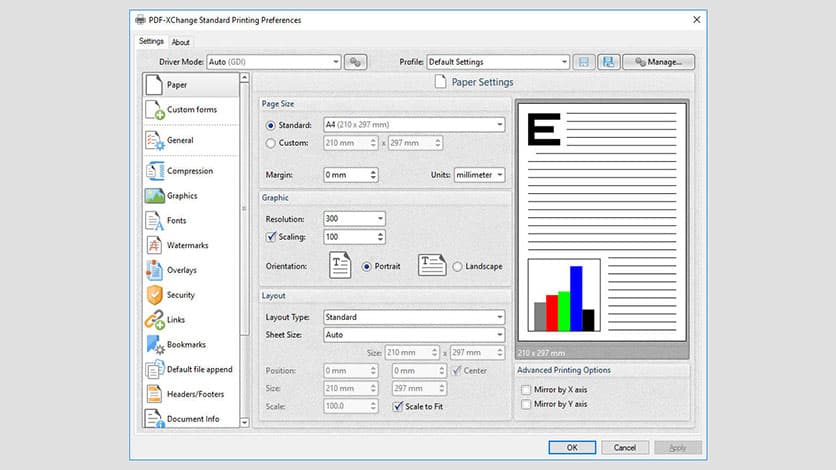Toggle the Scaling checkbox
The image size is (836, 470).
coord(271,237)
